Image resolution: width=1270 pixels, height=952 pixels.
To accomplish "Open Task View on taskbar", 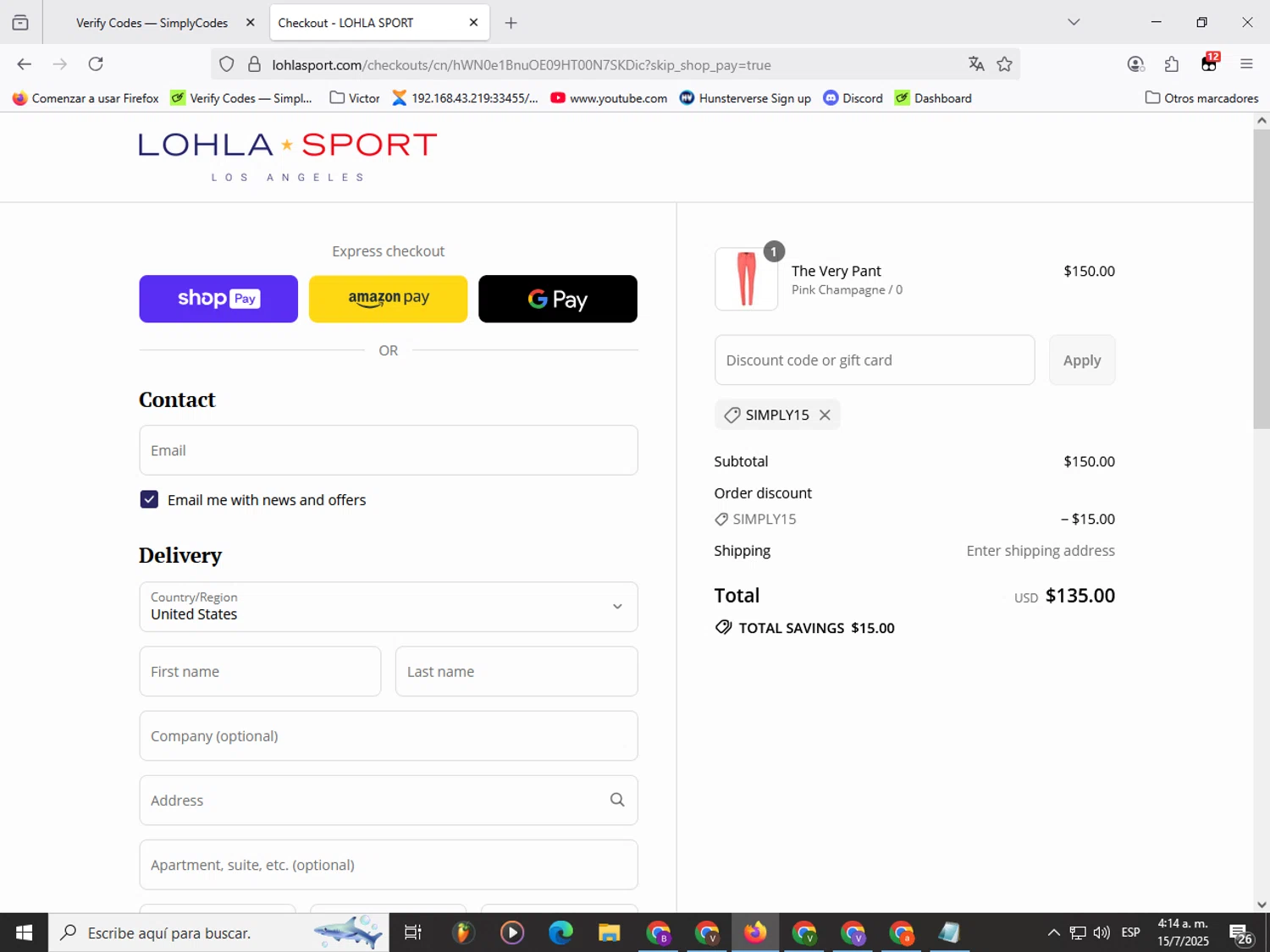I will coord(412,933).
